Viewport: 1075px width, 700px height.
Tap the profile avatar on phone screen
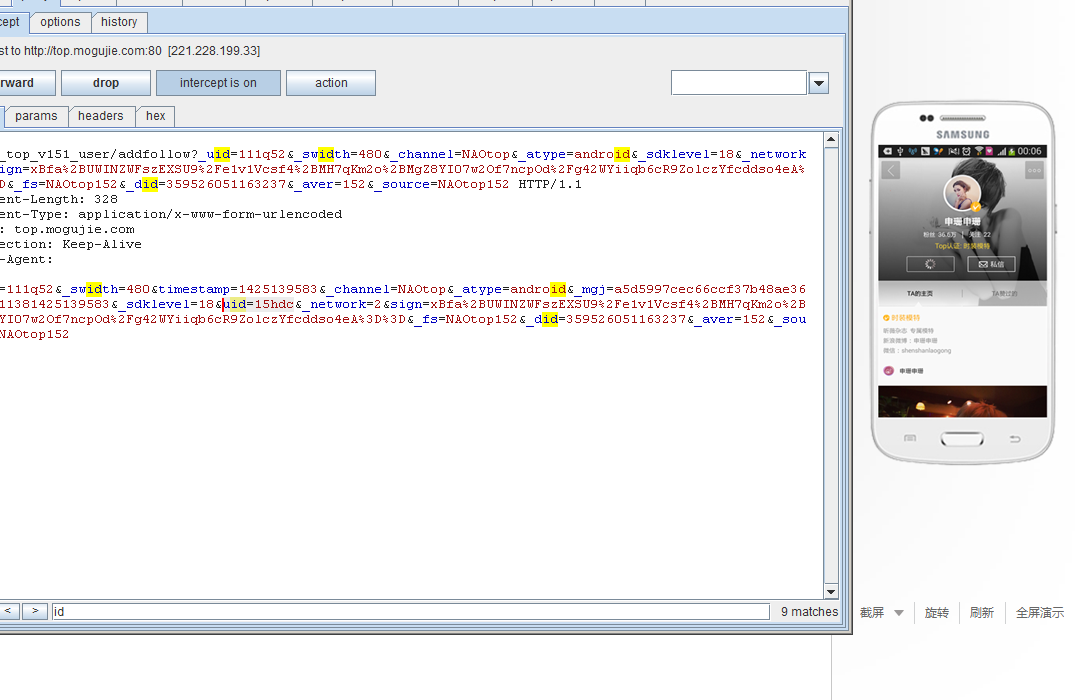pos(962,193)
